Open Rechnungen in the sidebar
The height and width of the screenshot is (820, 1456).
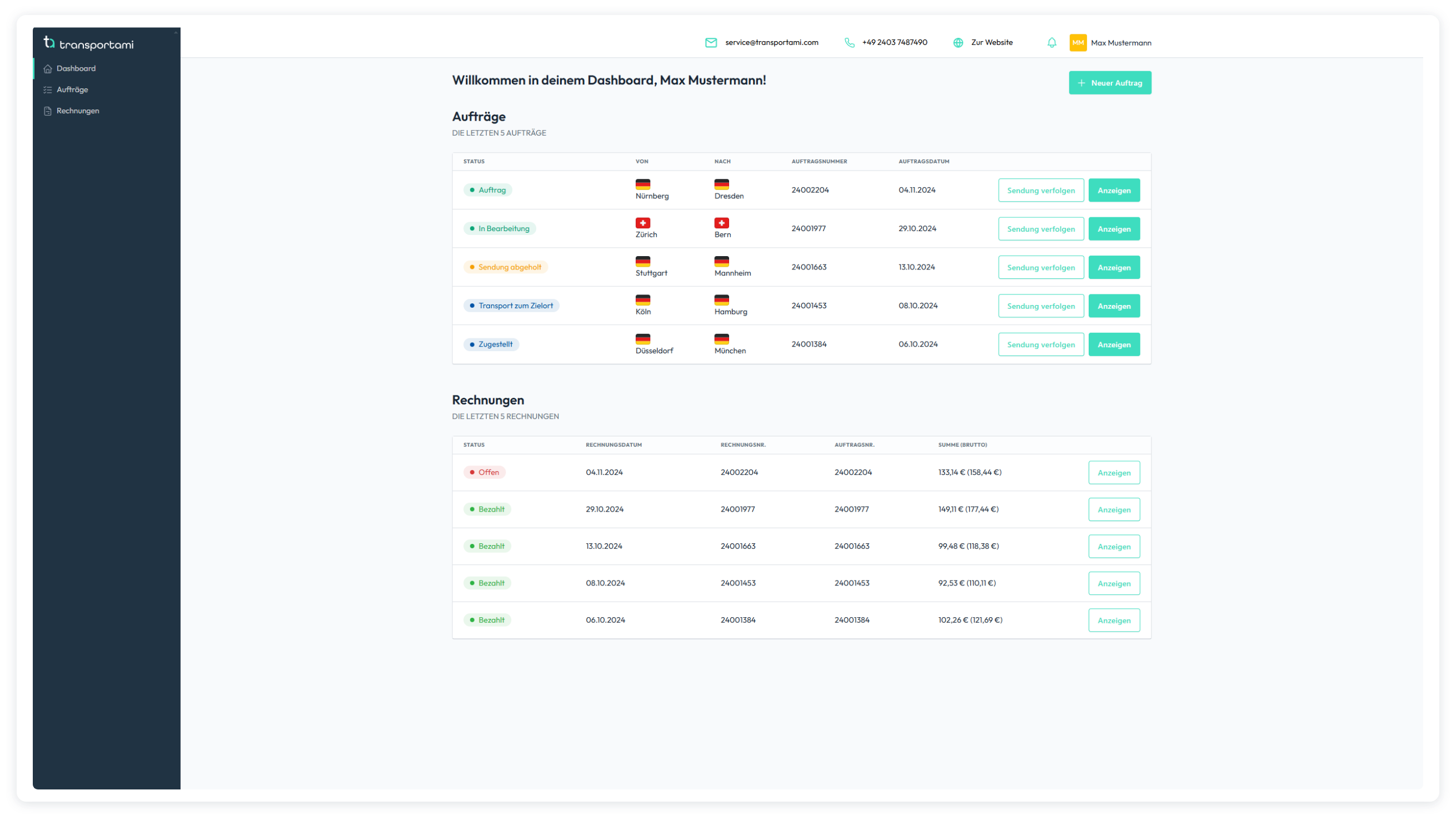pyautogui.click(x=77, y=111)
